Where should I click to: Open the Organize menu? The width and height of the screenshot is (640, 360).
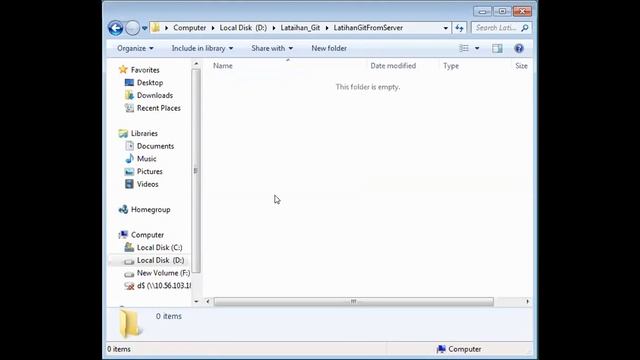click(x=135, y=48)
